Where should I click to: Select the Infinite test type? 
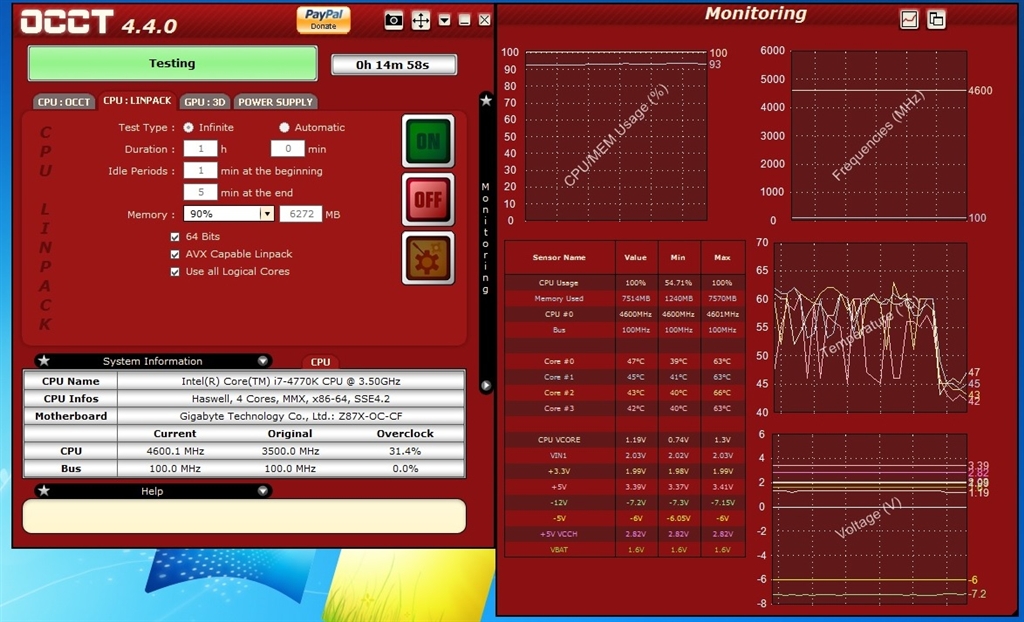(189, 127)
